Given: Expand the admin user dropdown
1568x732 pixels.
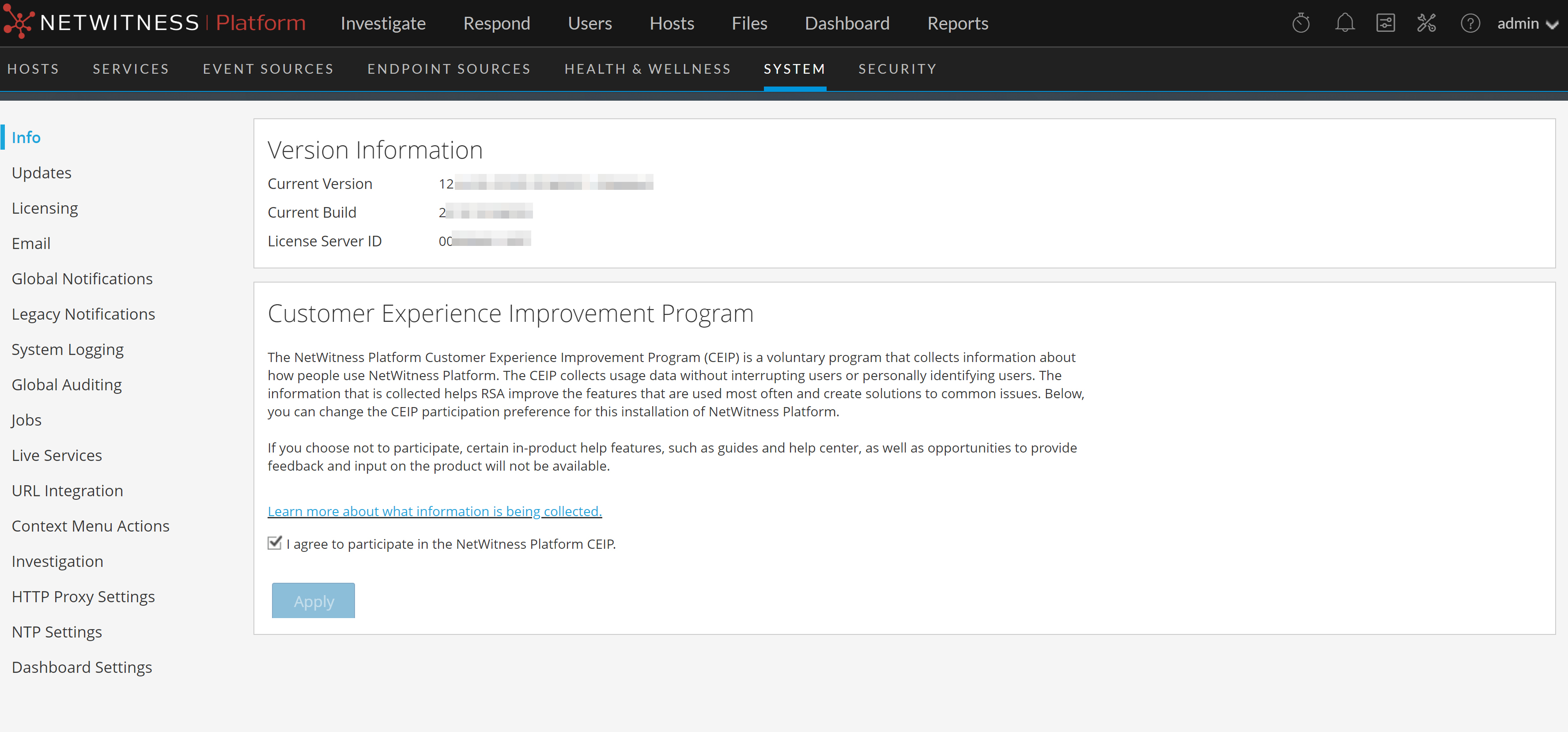Looking at the screenshot, I should coord(1528,24).
